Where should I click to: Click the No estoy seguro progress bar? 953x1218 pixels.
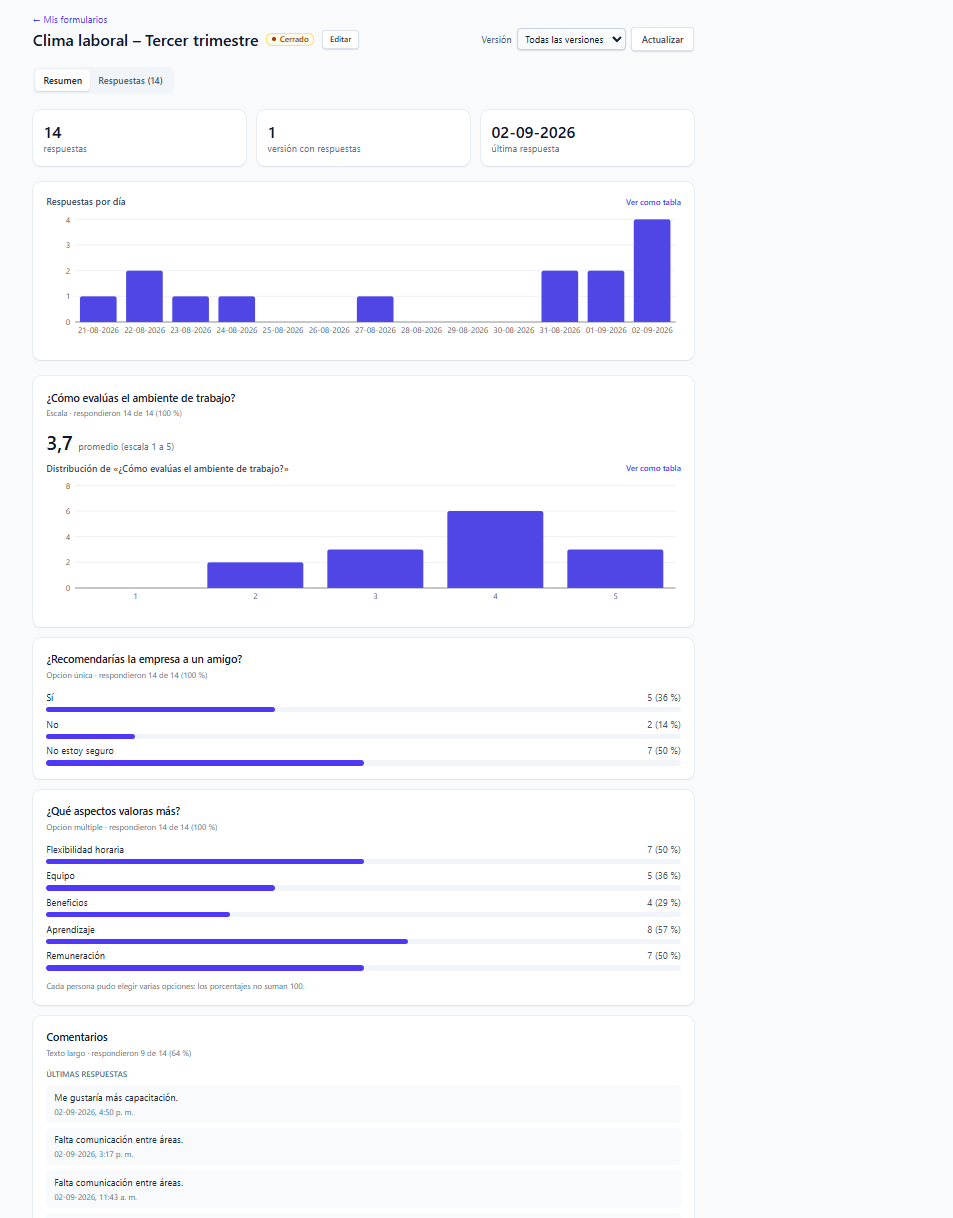(363, 762)
